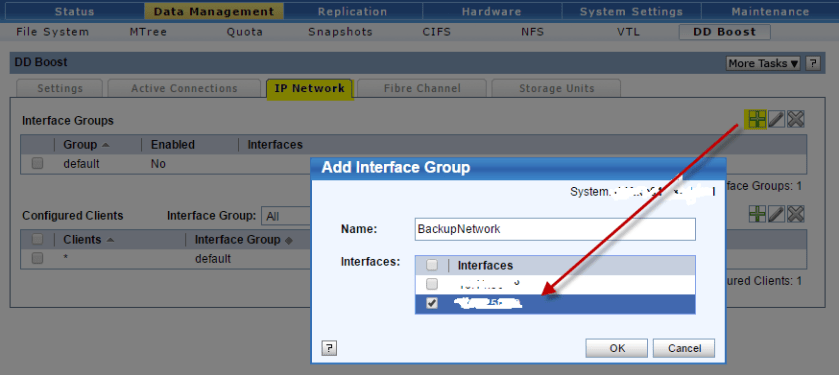Navigate to File System submenu
The width and height of the screenshot is (839, 375).
(52, 32)
